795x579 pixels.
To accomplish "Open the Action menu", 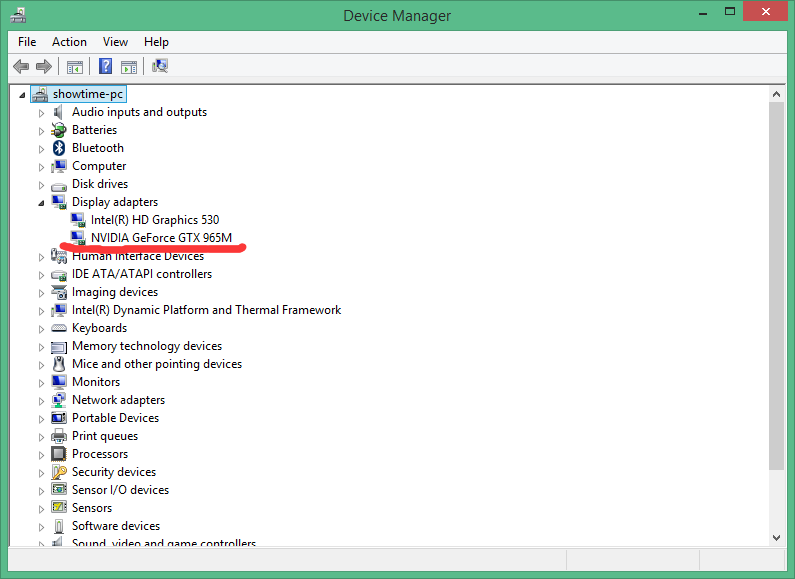I will tap(69, 42).
